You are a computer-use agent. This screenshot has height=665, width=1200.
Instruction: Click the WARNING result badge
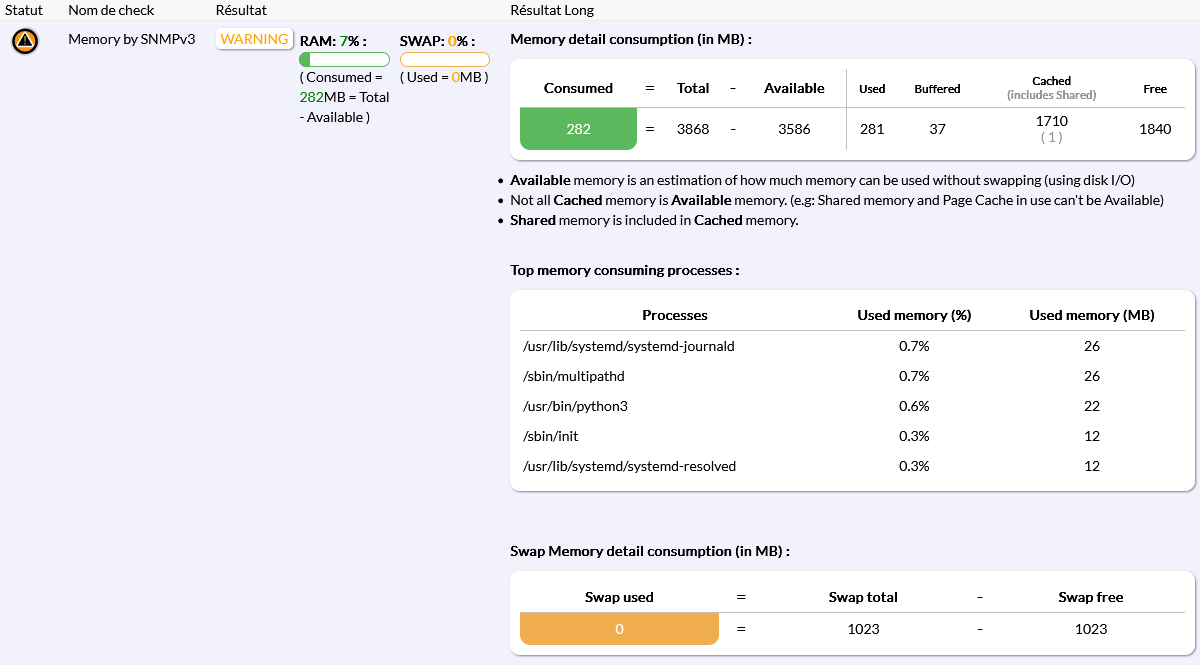click(254, 39)
